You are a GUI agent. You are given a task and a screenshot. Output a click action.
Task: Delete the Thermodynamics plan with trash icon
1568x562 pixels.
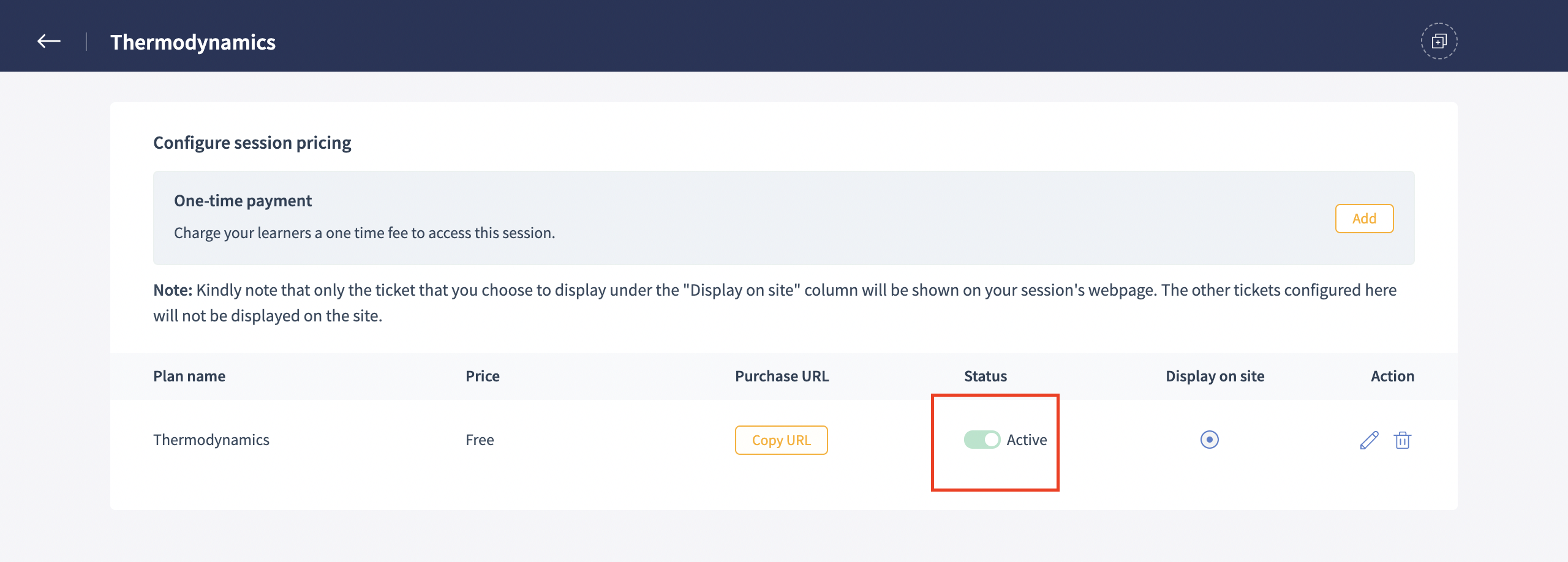click(x=1403, y=440)
